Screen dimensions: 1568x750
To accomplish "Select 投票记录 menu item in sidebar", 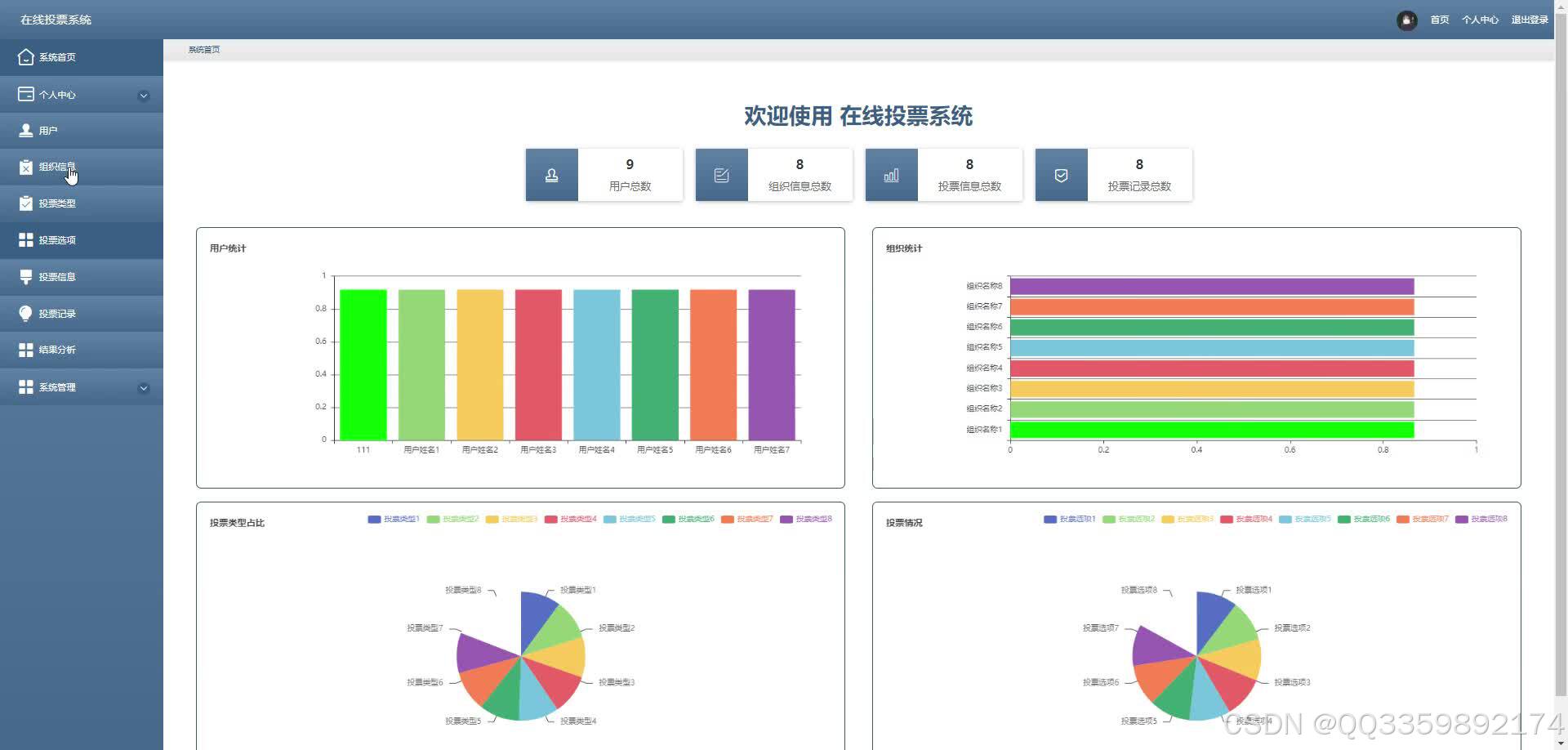I will (x=82, y=313).
